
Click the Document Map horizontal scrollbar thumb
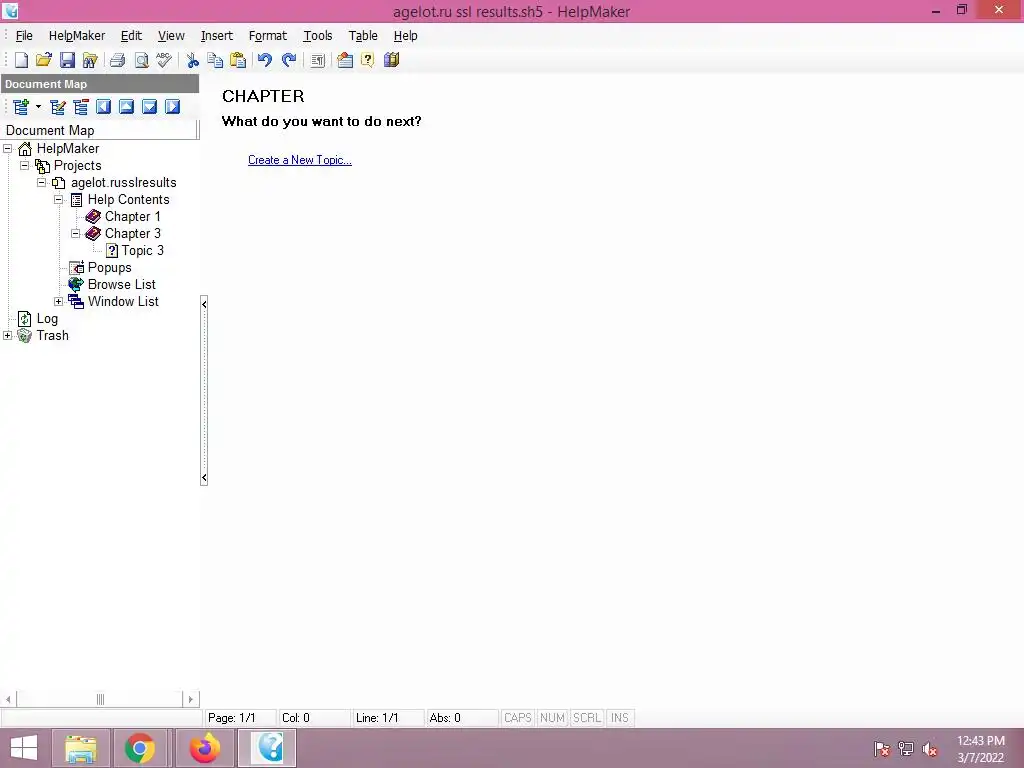pyautogui.click(x=100, y=699)
